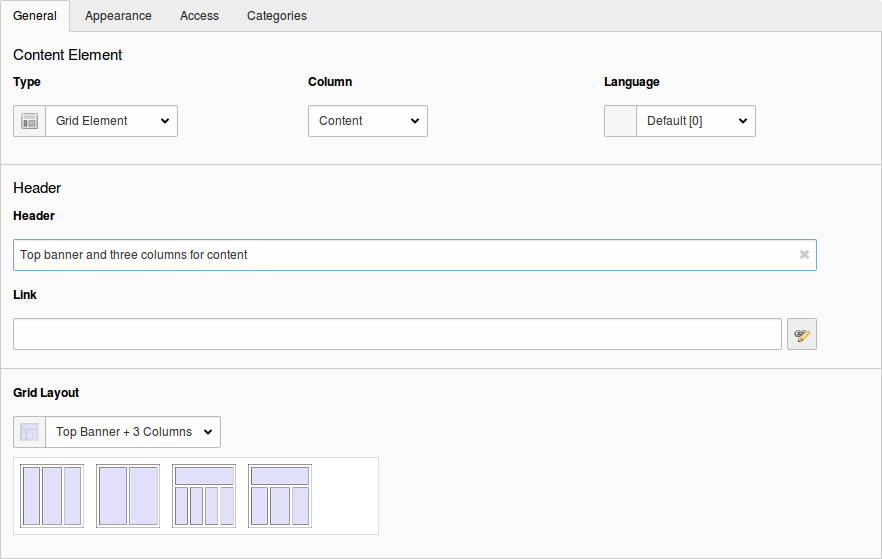Click the empty language flag box
Image resolution: width=882 pixels, height=559 pixels.
click(x=620, y=121)
